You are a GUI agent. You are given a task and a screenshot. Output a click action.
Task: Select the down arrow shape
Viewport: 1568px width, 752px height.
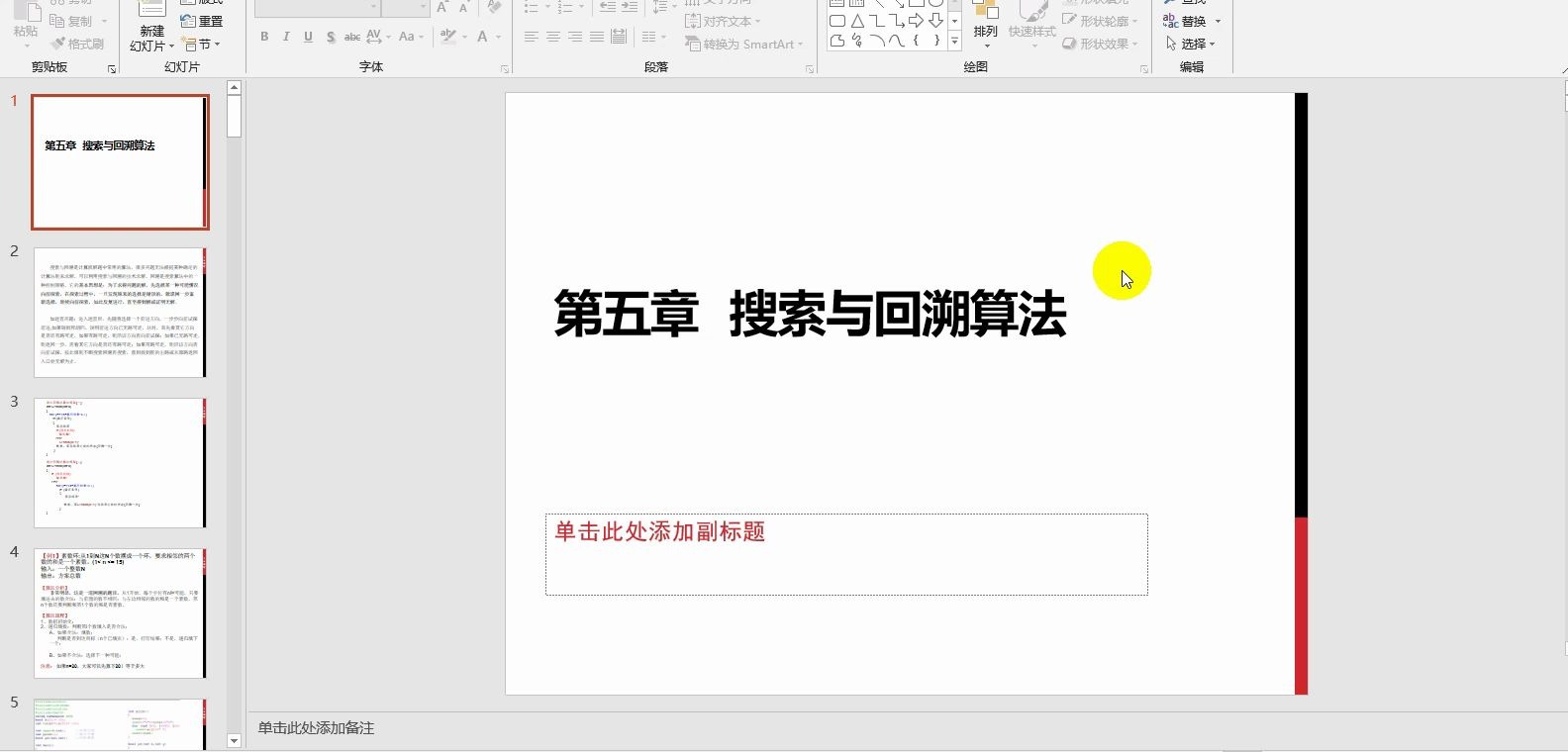tap(935, 21)
